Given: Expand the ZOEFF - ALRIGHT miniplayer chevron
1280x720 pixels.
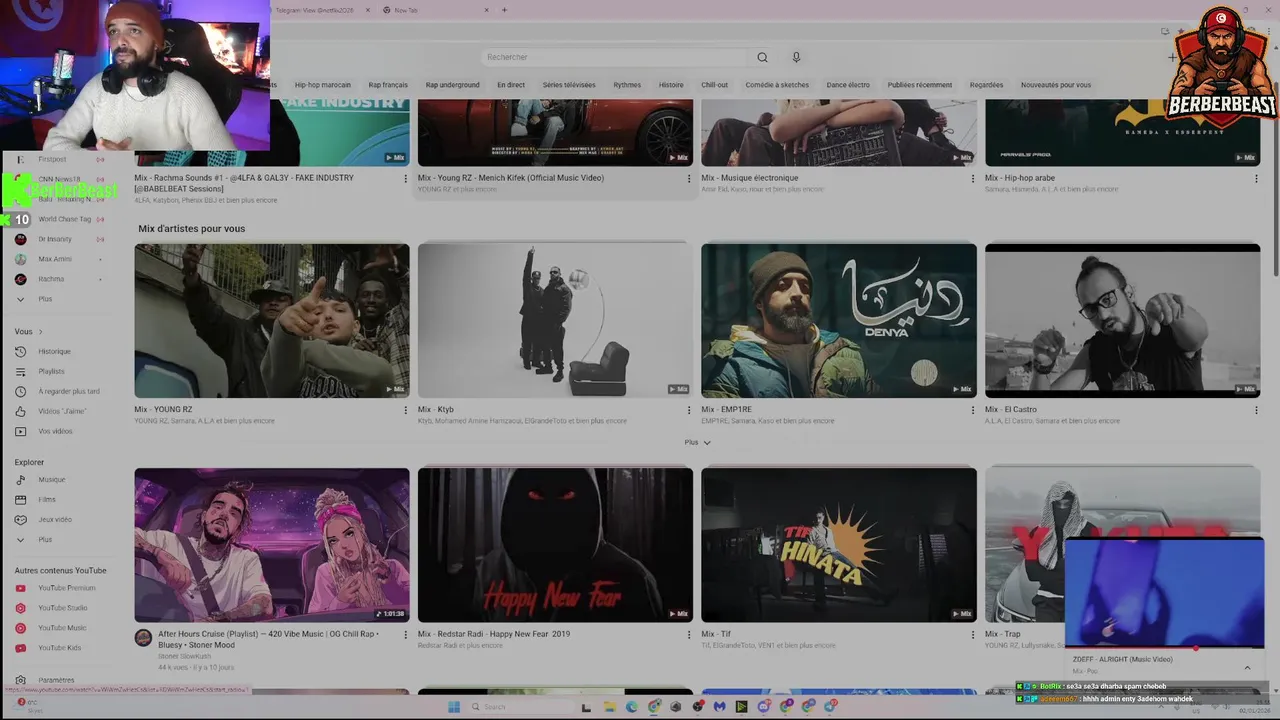Looking at the screenshot, I should [1247, 668].
